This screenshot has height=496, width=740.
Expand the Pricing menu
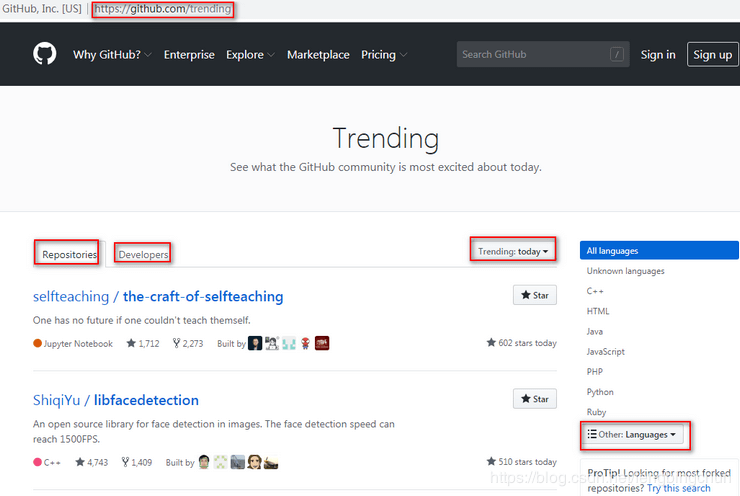(x=384, y=55)
